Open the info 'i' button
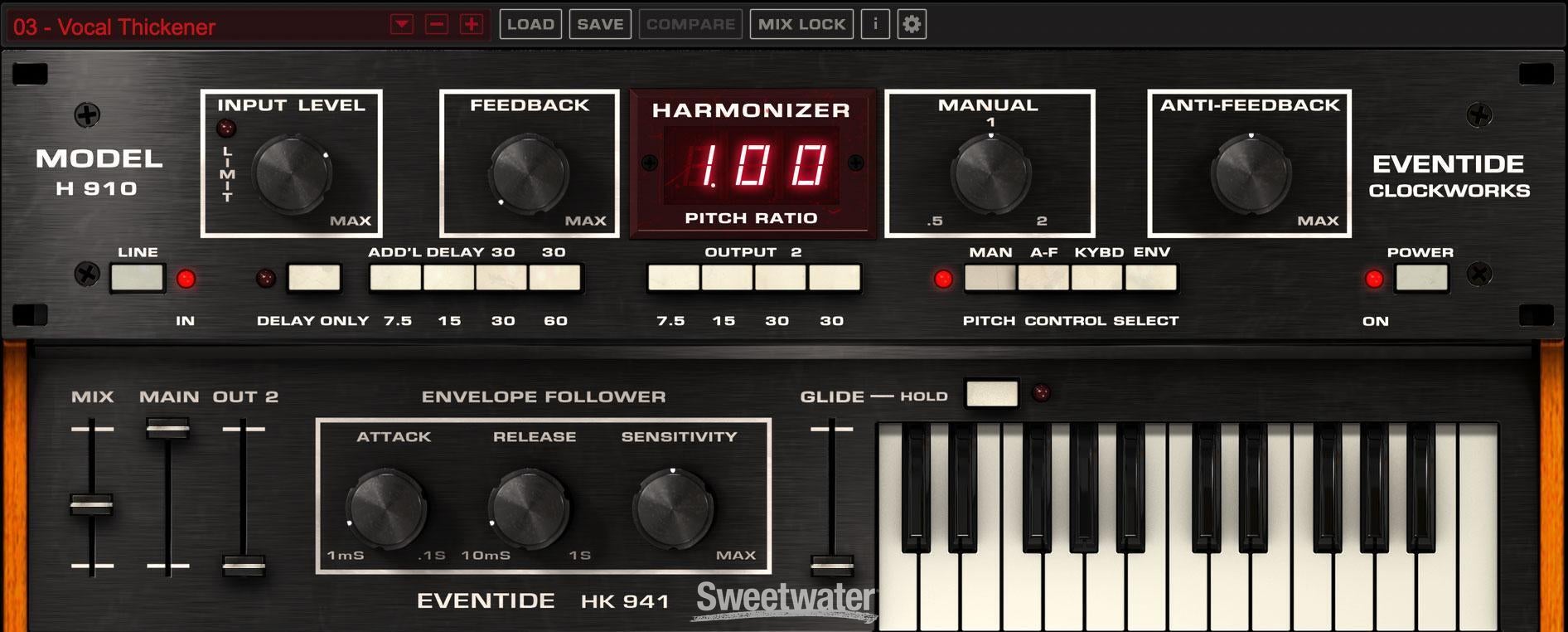Viewport: 1568px width, 632px height. point(875,24)
